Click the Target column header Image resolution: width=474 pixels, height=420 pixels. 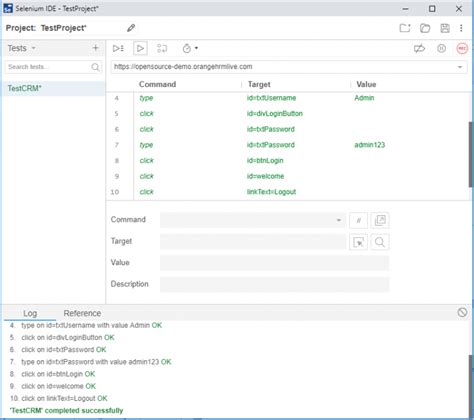pos(259,84)
